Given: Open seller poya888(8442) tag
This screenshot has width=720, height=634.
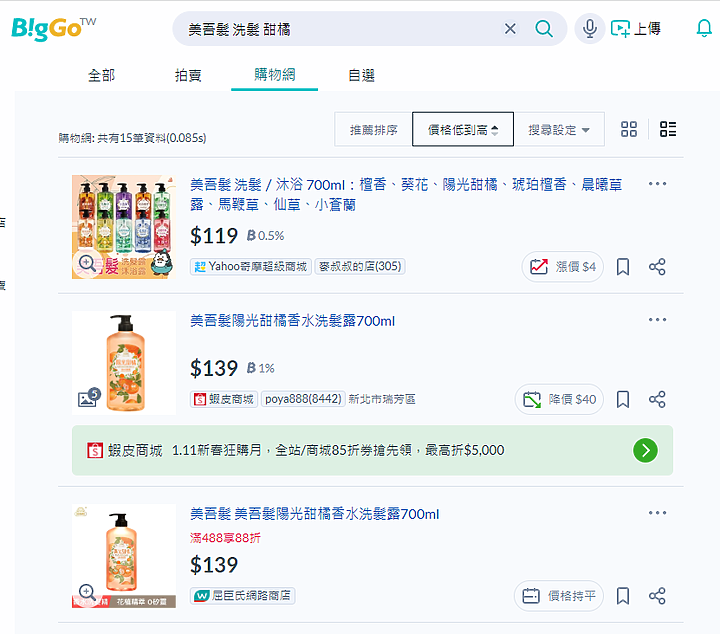Looking at the screenshot, I should click(x=303, y=399).
